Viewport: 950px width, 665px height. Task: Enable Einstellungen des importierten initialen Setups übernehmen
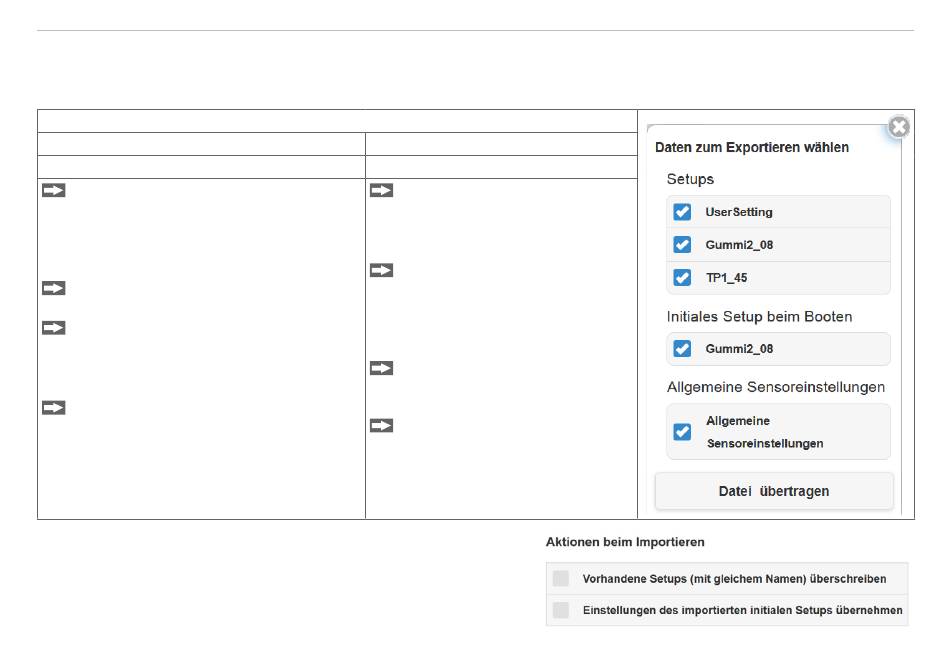(561, 610)
